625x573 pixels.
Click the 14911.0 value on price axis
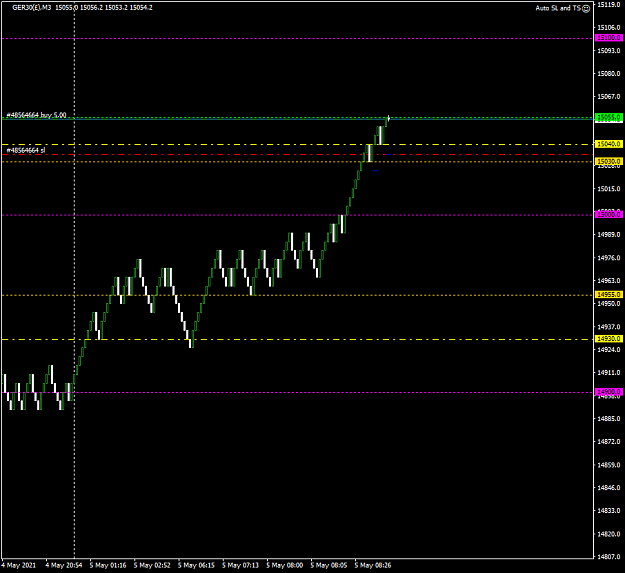click(609, 373)
